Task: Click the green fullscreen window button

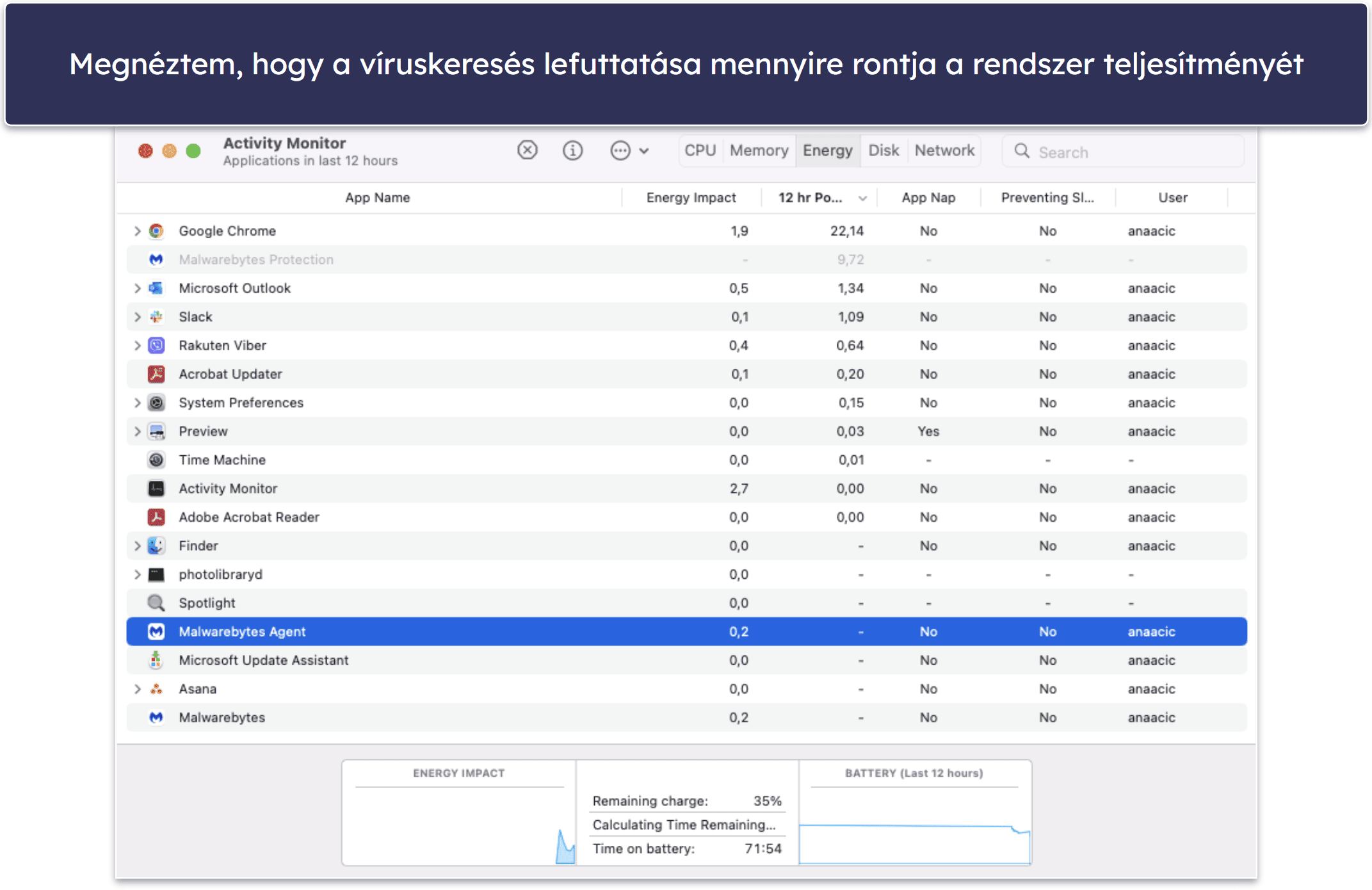Action: 193,150
